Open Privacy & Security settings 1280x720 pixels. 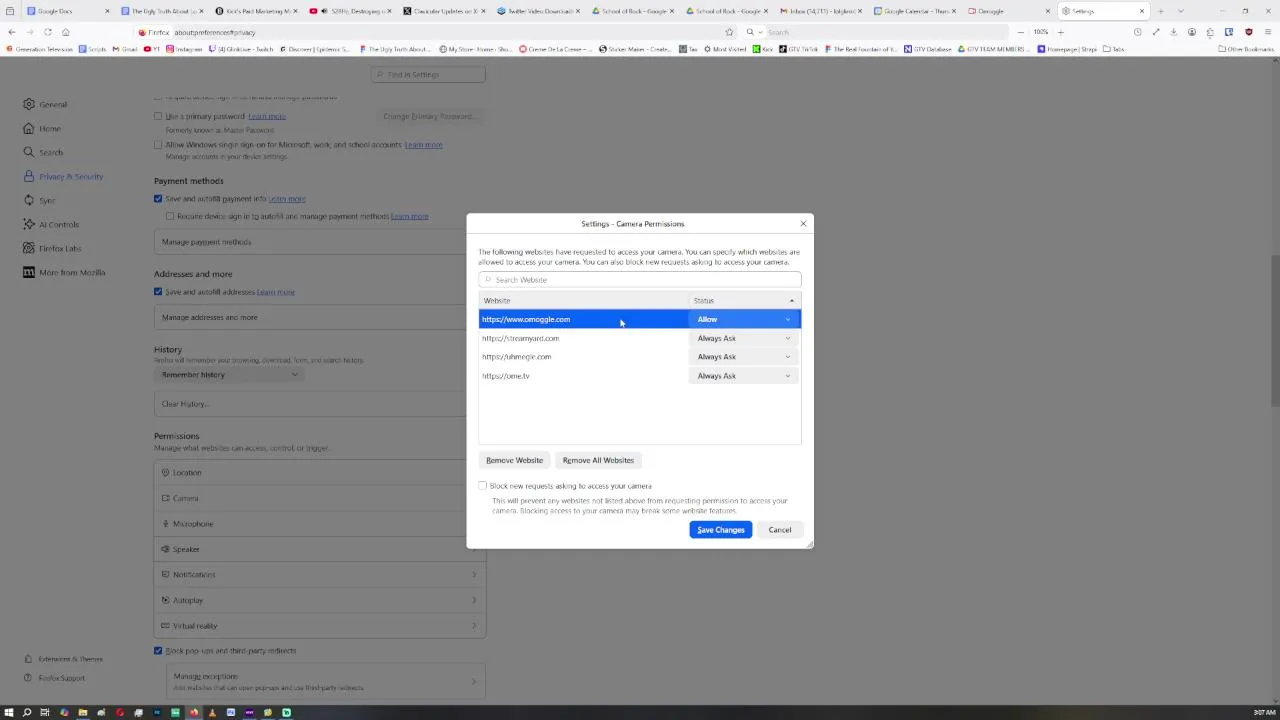(x=63, y=176)
